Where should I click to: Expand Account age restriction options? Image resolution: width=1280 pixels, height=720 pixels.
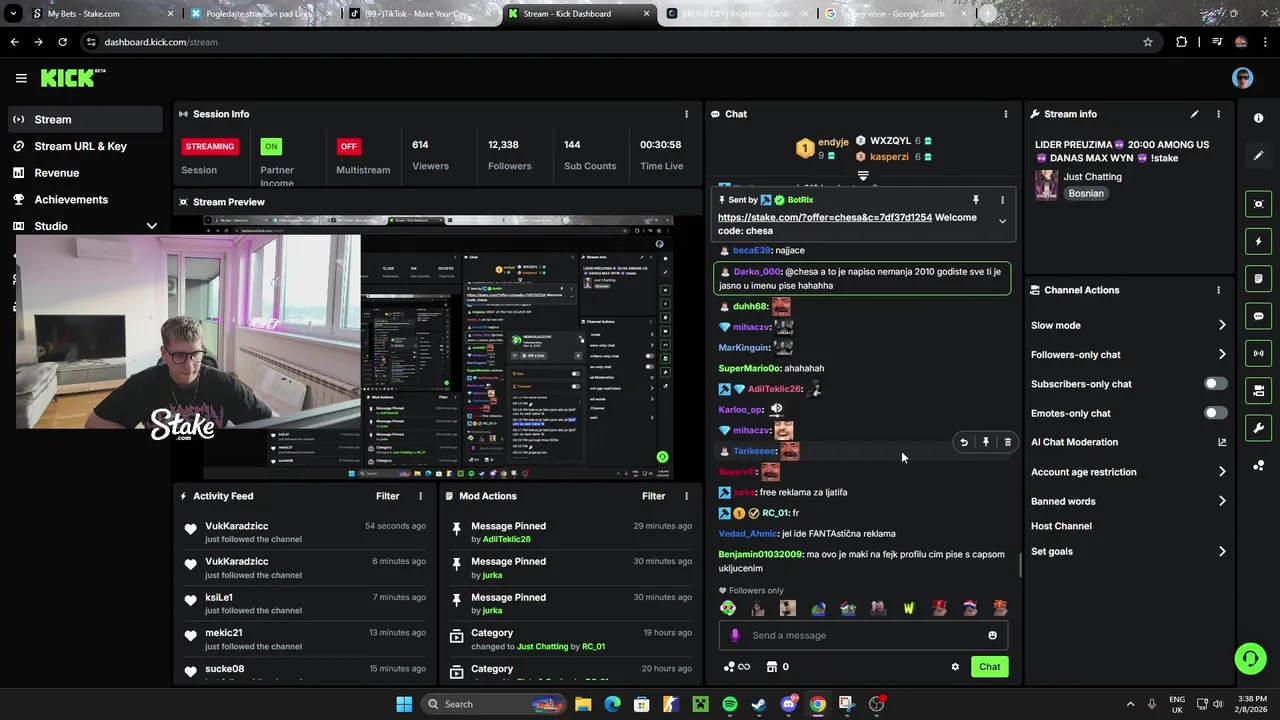coord(1222,472)
